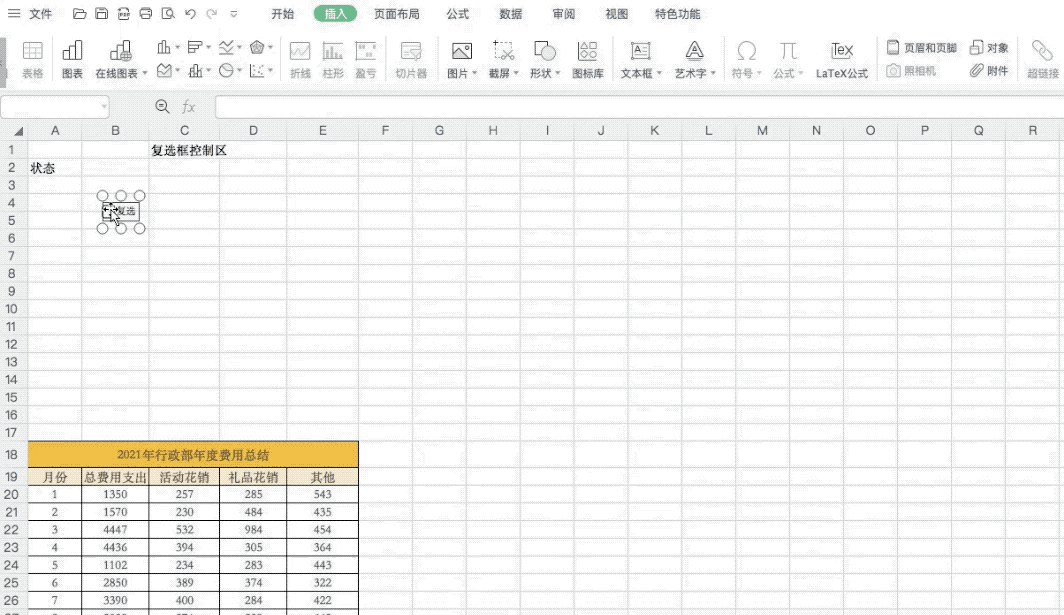This screenshot has height=615, width=1064.
Task: Click the cell with value 543
Action: coord(322,494)
